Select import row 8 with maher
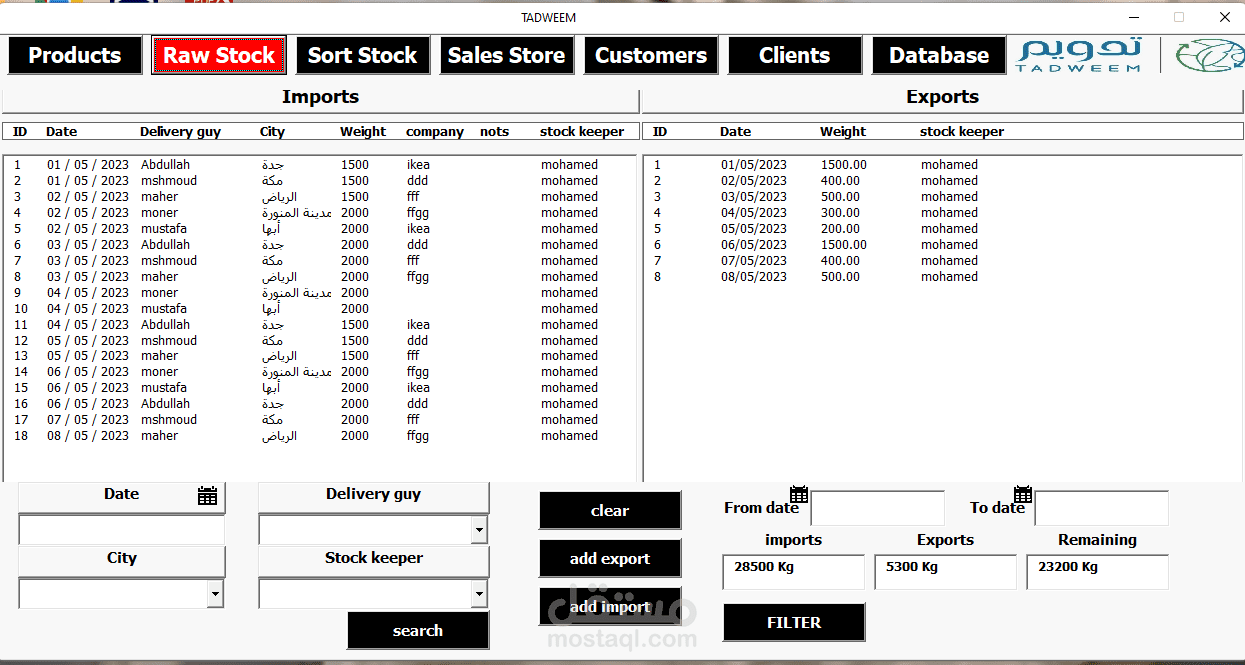Image resolution: width=1245 pixels, height=665 pixels. tap(320, 277)
